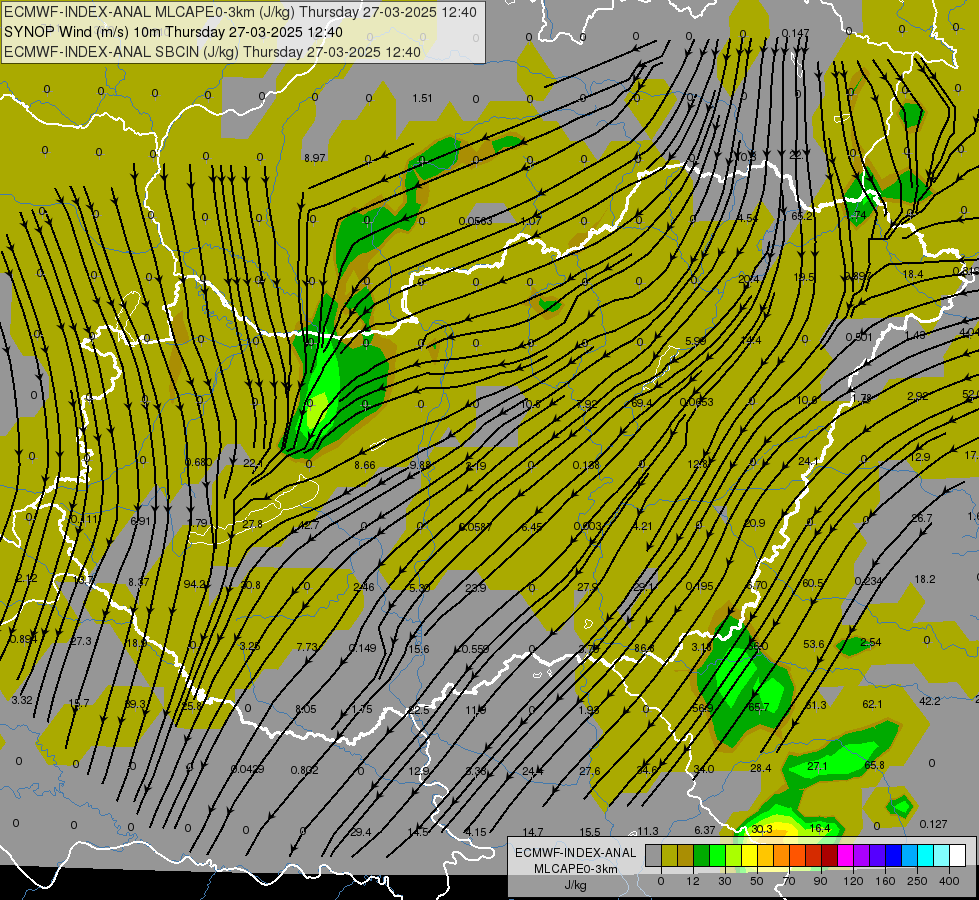
Task: Click the map value 28.4
Action: point(760,768)
